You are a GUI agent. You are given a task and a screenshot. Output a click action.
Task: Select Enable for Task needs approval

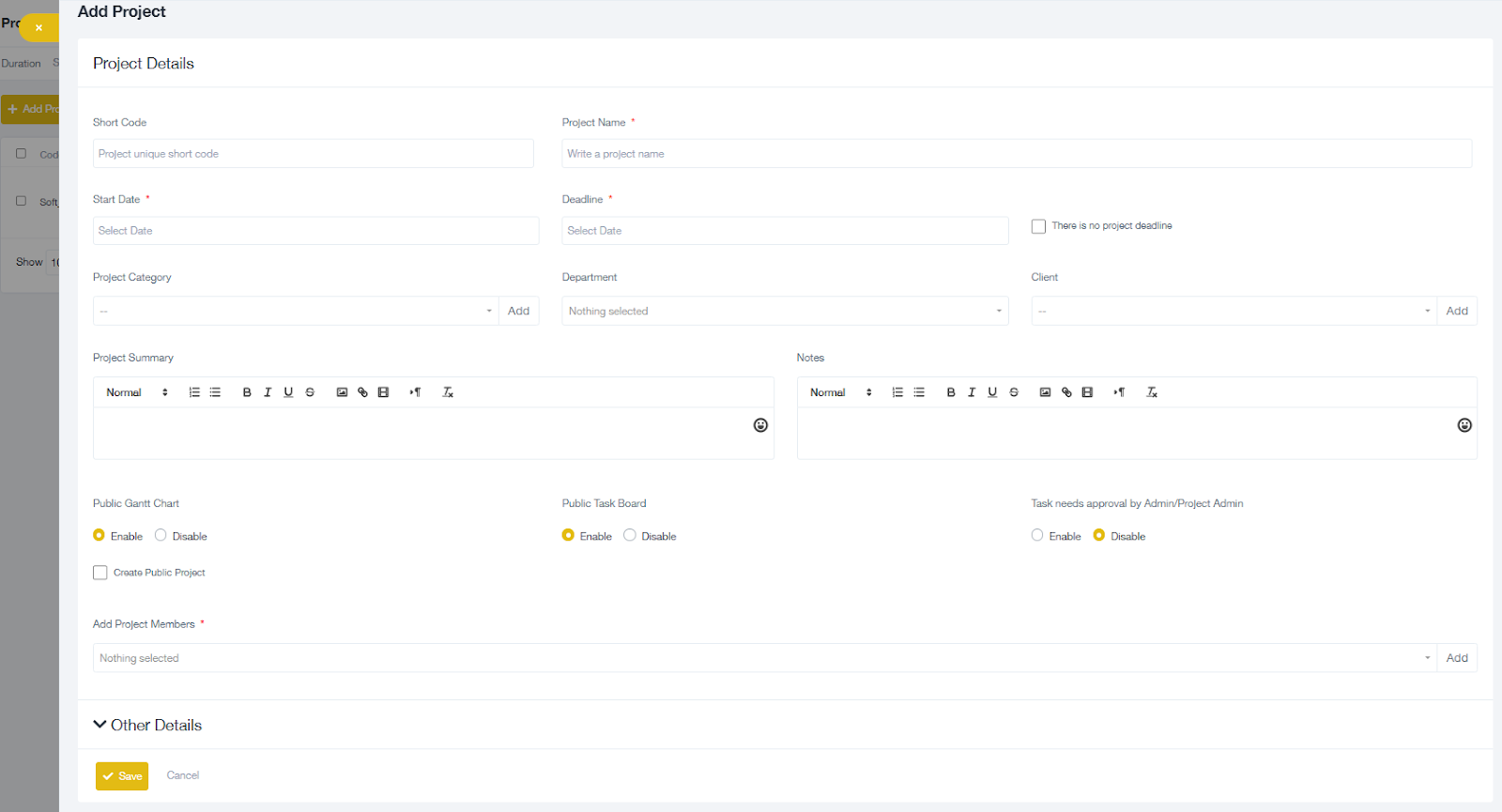coord(1037,535)
